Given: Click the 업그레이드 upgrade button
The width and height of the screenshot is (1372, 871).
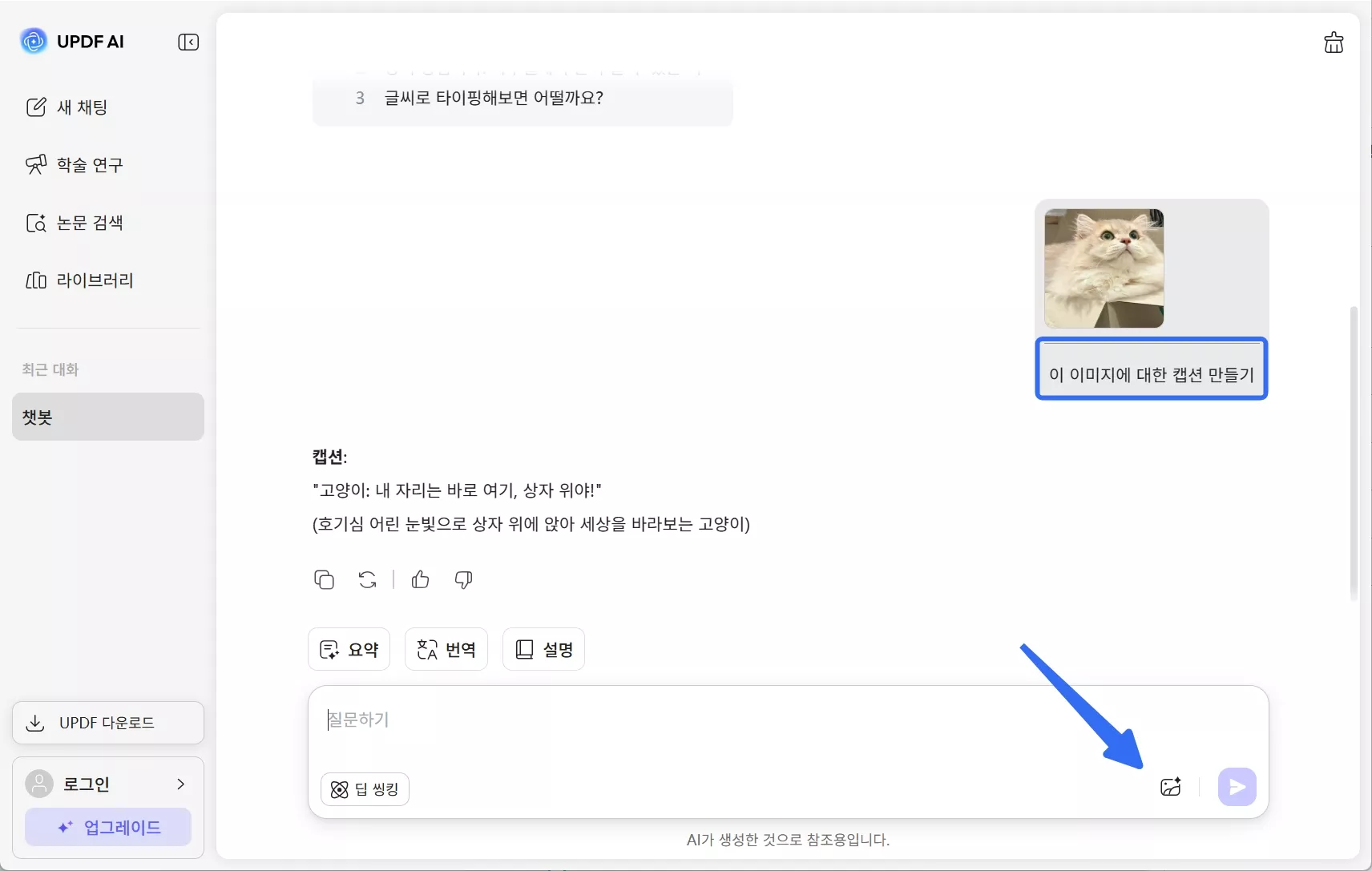Looking at the screenshot, I should 107,827.
